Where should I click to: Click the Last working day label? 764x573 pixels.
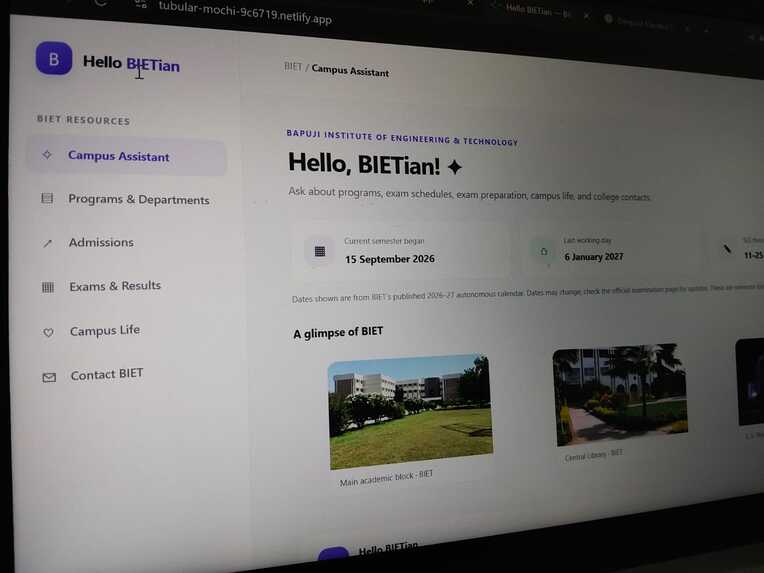587,240
